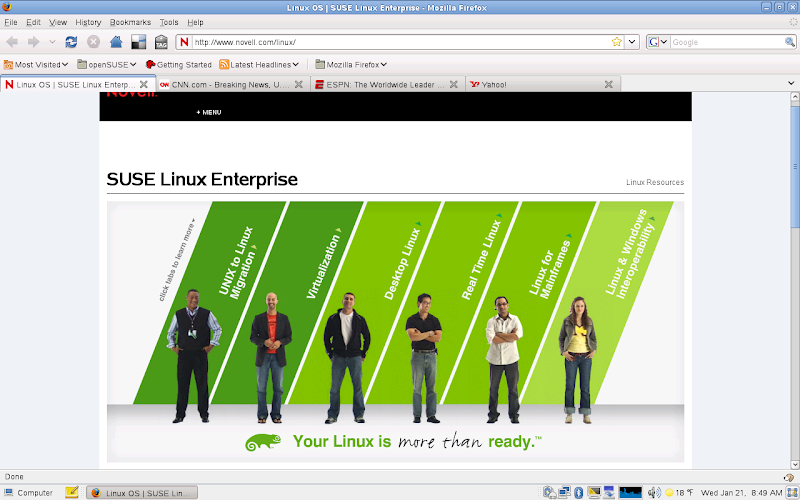Select the Virtualization banner tab
Image resolution: width=800 pixels, height=500 pixels.
click(323, 264)
